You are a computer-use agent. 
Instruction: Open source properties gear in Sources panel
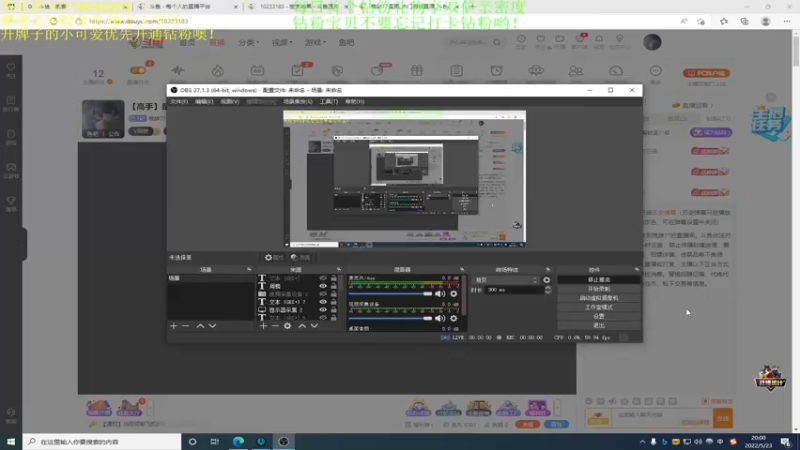pos(288,326)
